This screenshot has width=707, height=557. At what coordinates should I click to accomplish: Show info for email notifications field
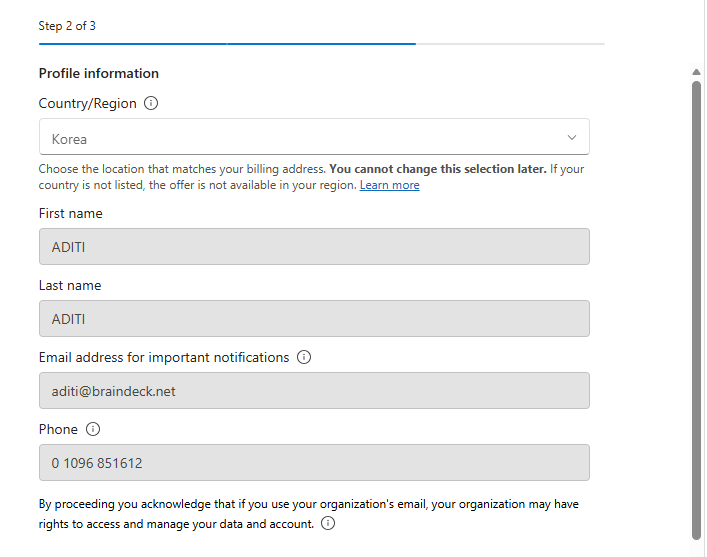[x=304, y=357]
